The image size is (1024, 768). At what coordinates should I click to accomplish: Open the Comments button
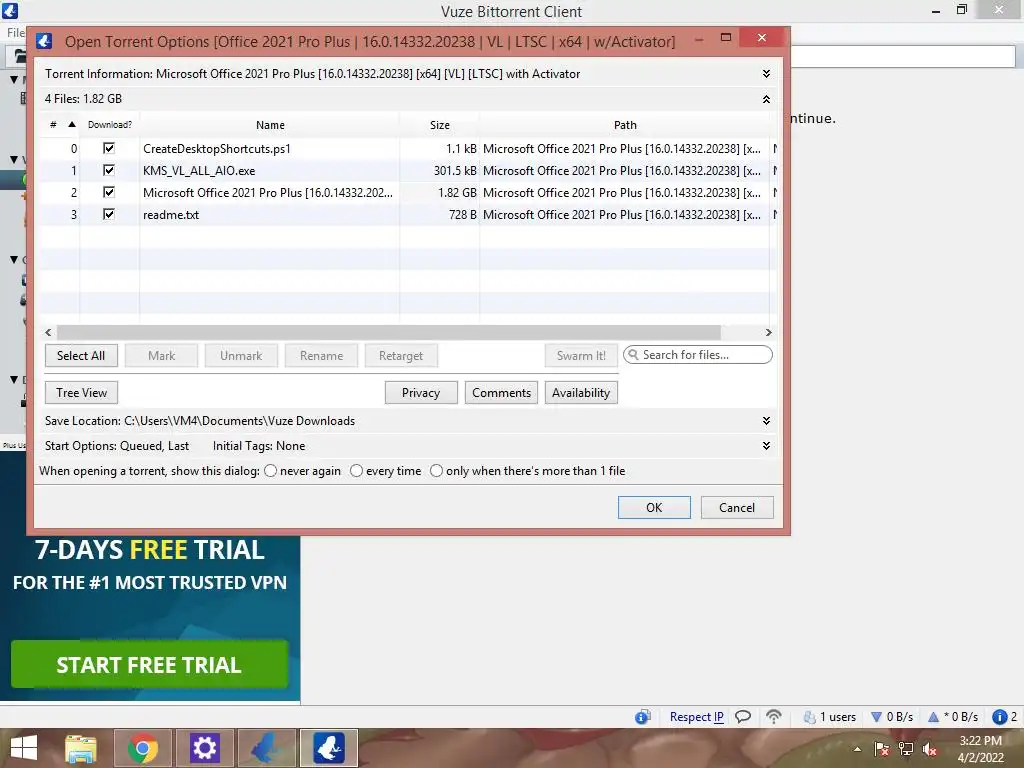point(502,393)
